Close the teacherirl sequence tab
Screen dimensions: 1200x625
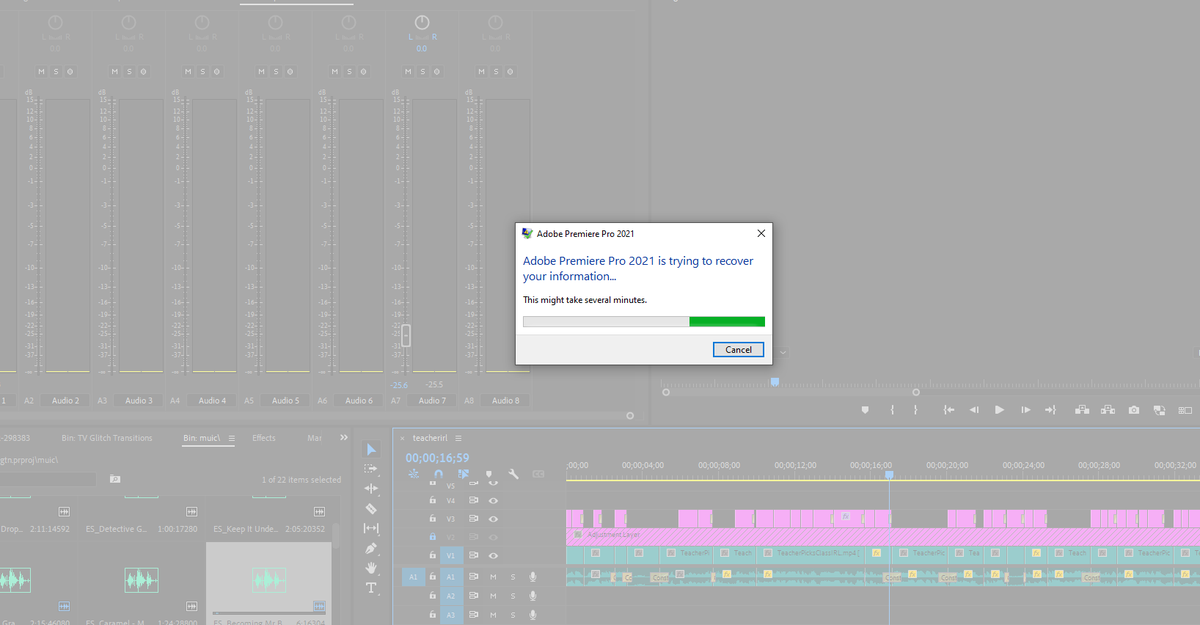pos(404,438)
